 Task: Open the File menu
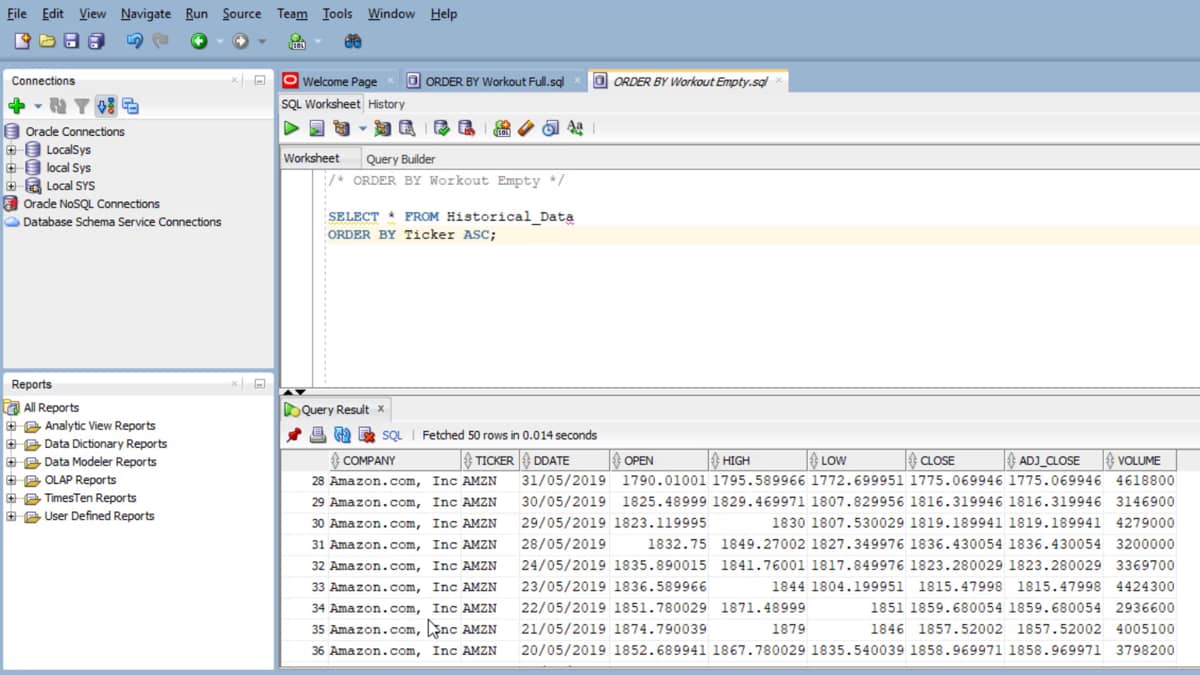click(x=17, y=13)
